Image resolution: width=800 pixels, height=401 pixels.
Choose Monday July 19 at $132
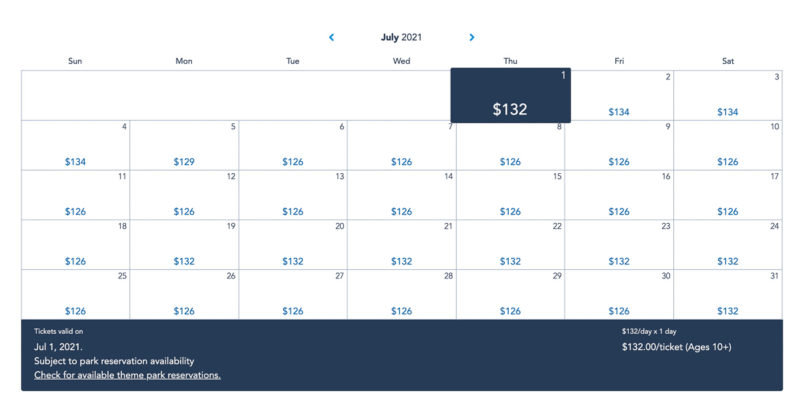click(184, 245)
